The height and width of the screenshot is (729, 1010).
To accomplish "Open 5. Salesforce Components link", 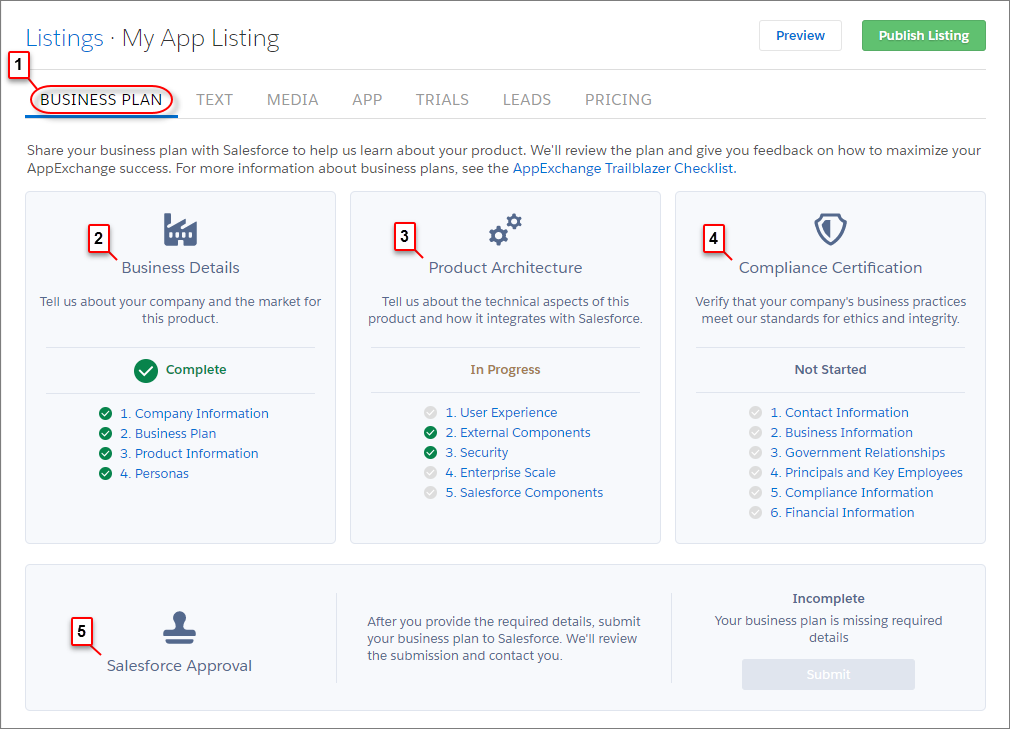I will (x=524, y=492).
